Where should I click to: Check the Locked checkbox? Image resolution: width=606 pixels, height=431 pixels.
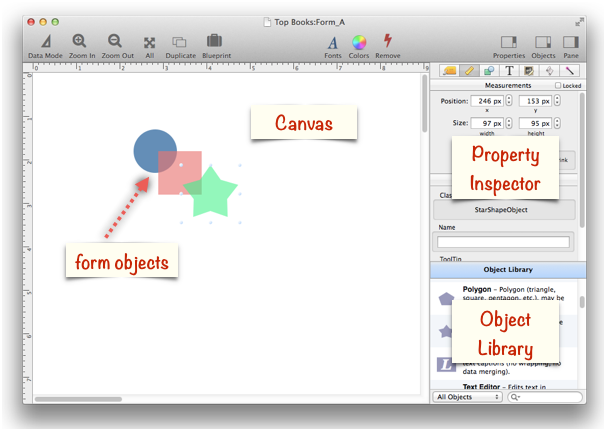point(558,85)
